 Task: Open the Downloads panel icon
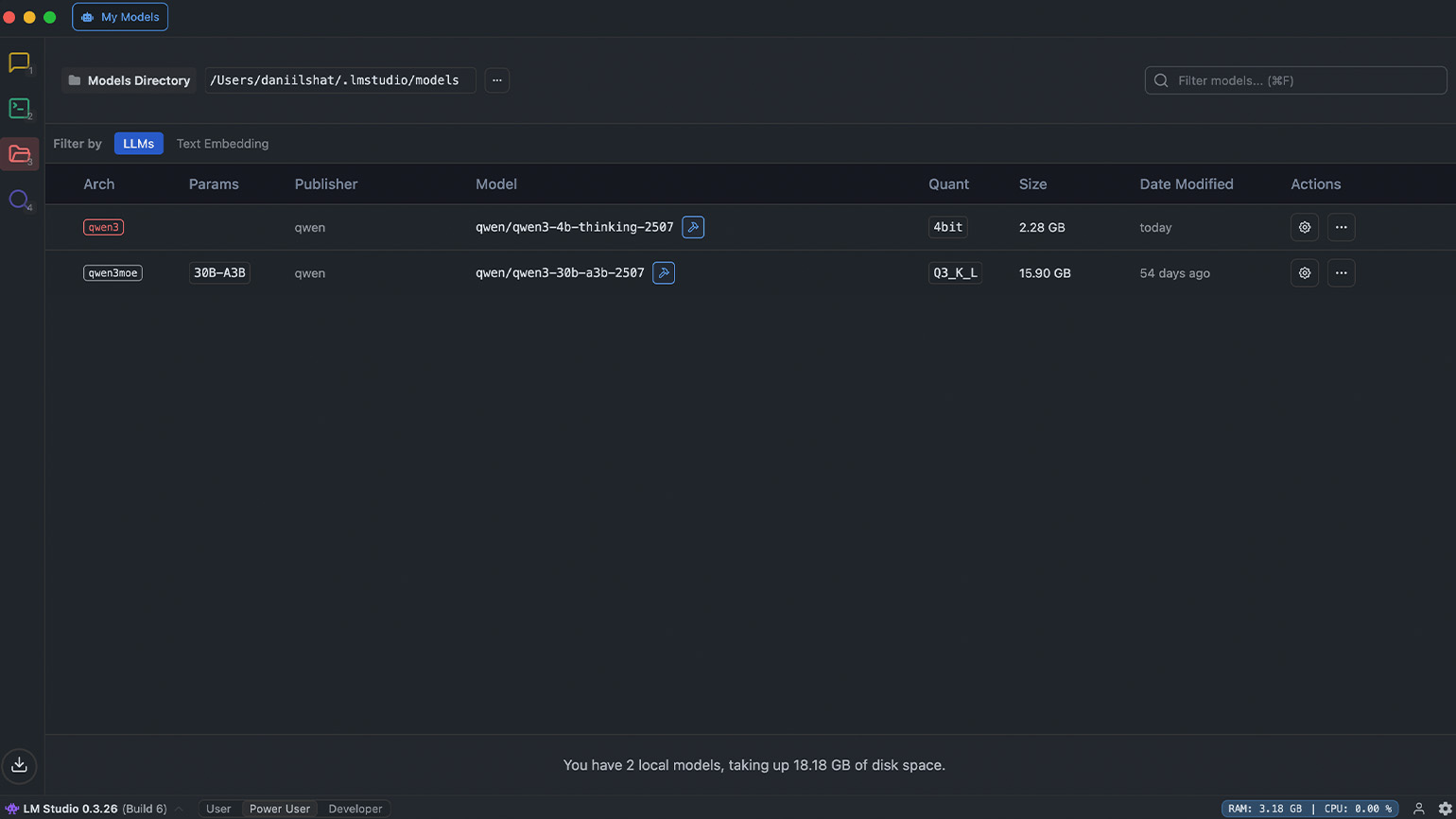click(x=19, y=765)
